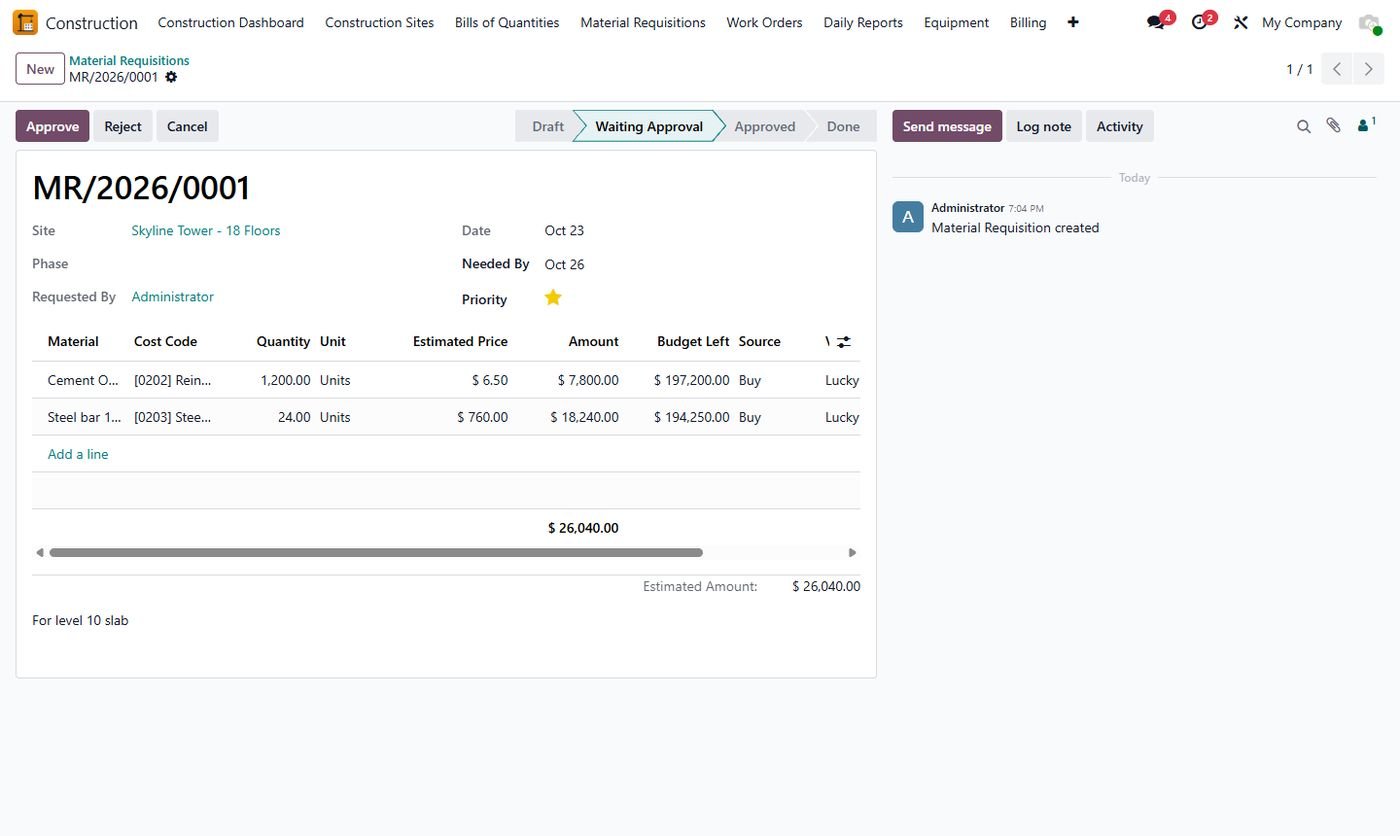Reject the material requisition
The height and width of the screenshot is (836, 1400).
tap(123, 126)
